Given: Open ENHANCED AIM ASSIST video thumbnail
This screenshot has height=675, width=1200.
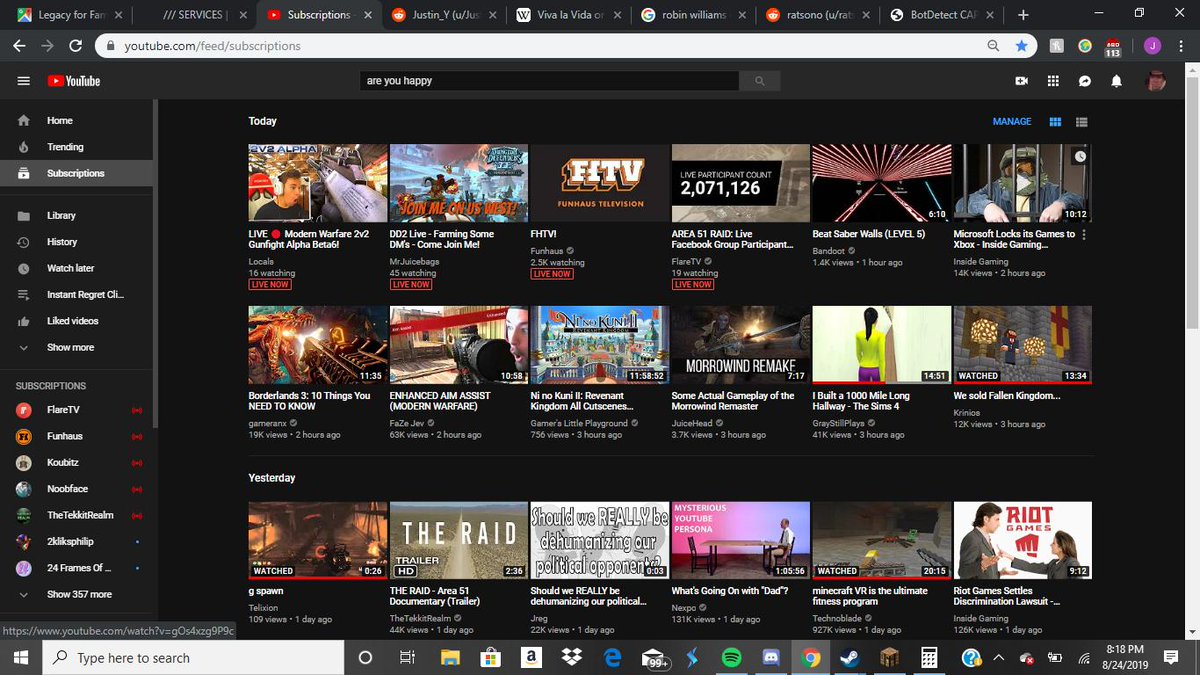Looking at the screenshot, I should point(459,345).
